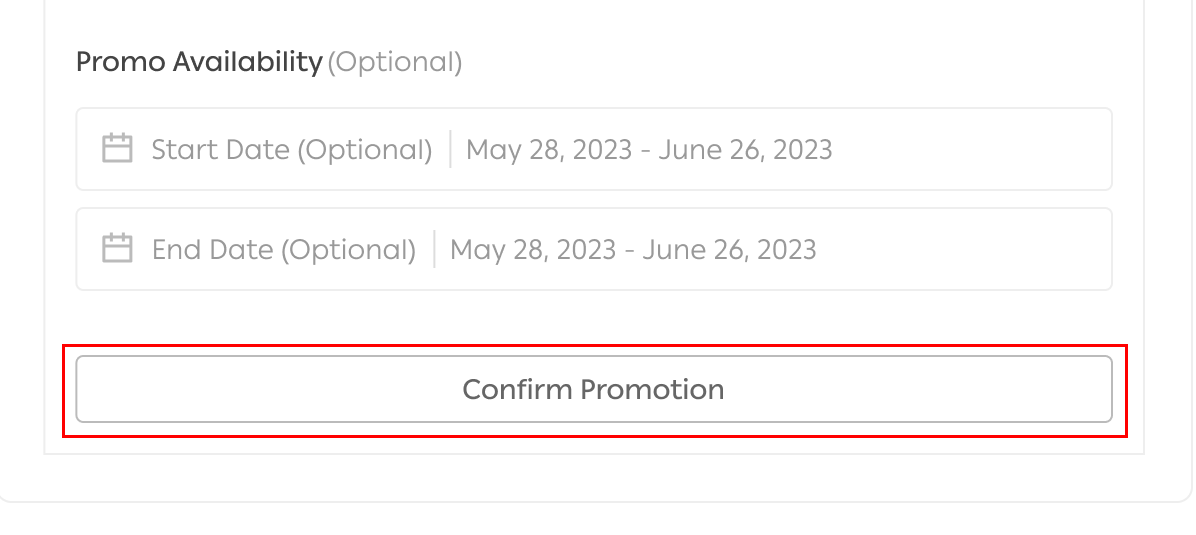Screen dimensions: 1196x535
Task: Click the date range placeholder in End Date row
Action: pos(633,249)
